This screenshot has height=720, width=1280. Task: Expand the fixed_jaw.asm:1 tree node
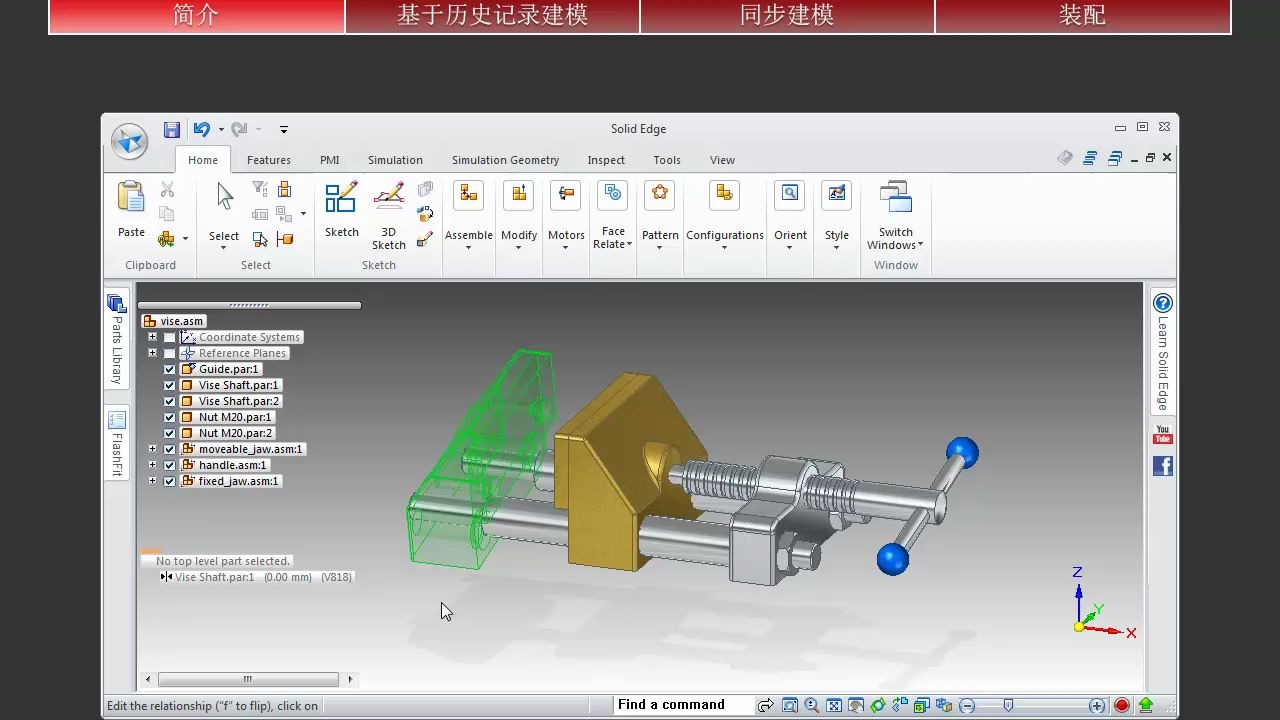point(152,481)
